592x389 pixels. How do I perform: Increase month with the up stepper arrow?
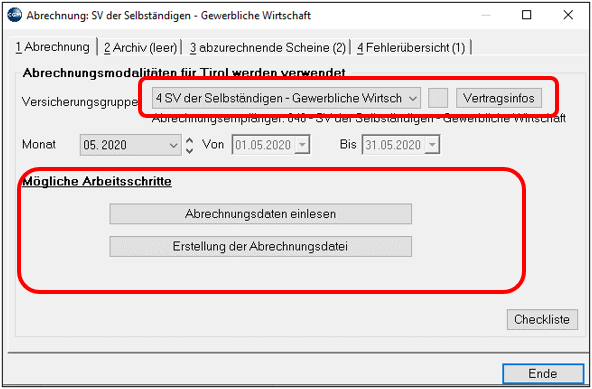pos(190,140)
